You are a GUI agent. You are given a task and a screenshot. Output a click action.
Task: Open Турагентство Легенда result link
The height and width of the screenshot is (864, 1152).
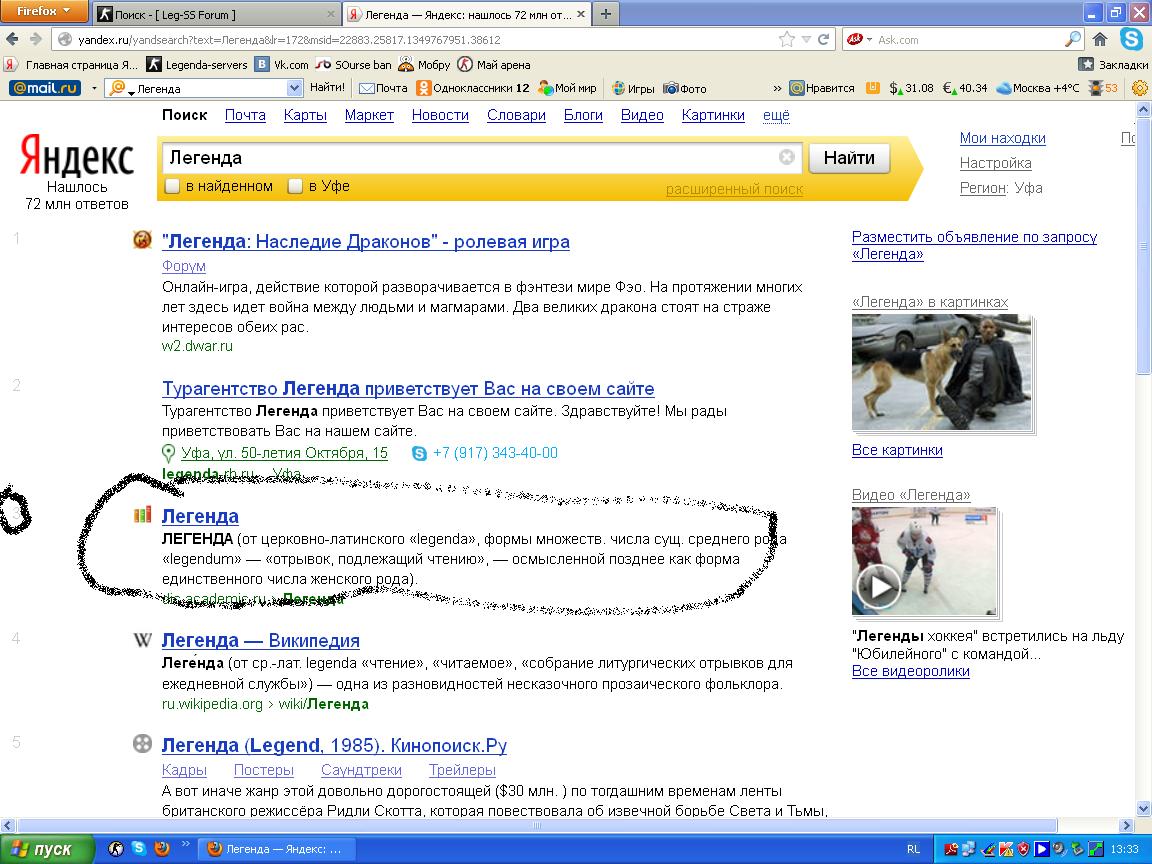coord(408,388)
